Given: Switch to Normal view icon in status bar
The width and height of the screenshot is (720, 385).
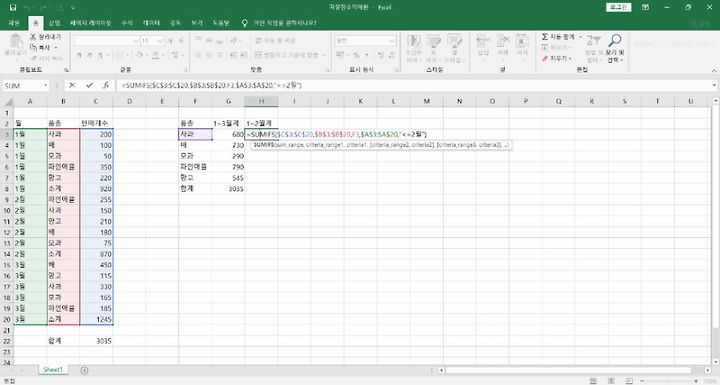Looking at the screenshot, I should click(x=593, y=381).
